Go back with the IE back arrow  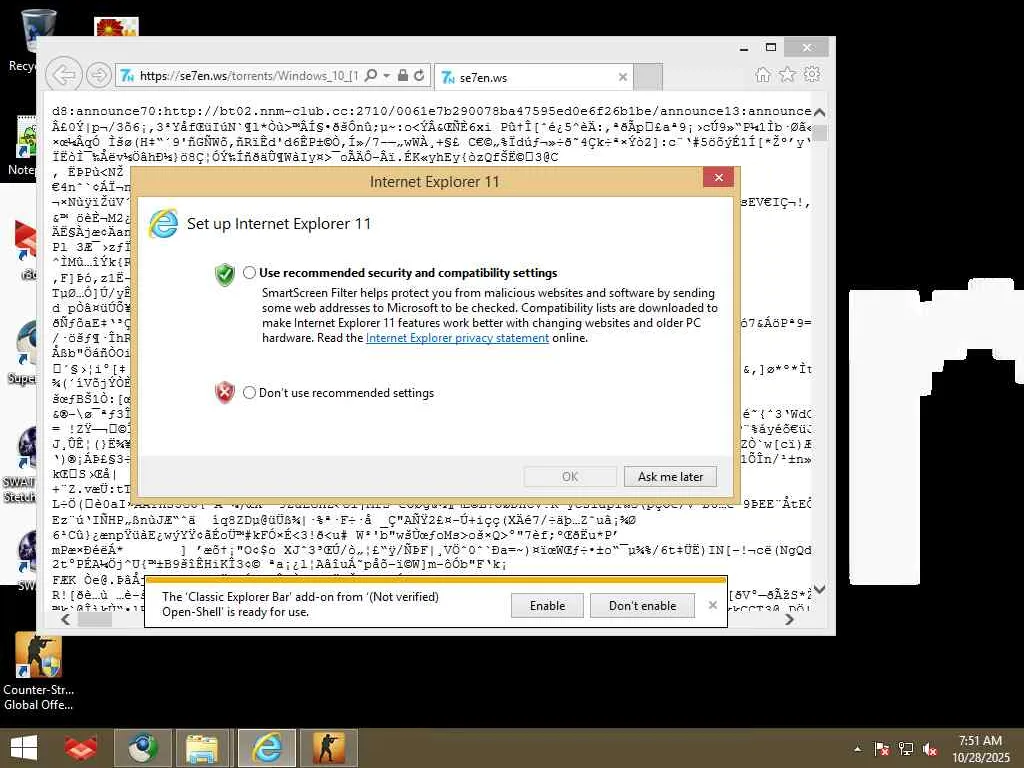[x=64, y=75]
